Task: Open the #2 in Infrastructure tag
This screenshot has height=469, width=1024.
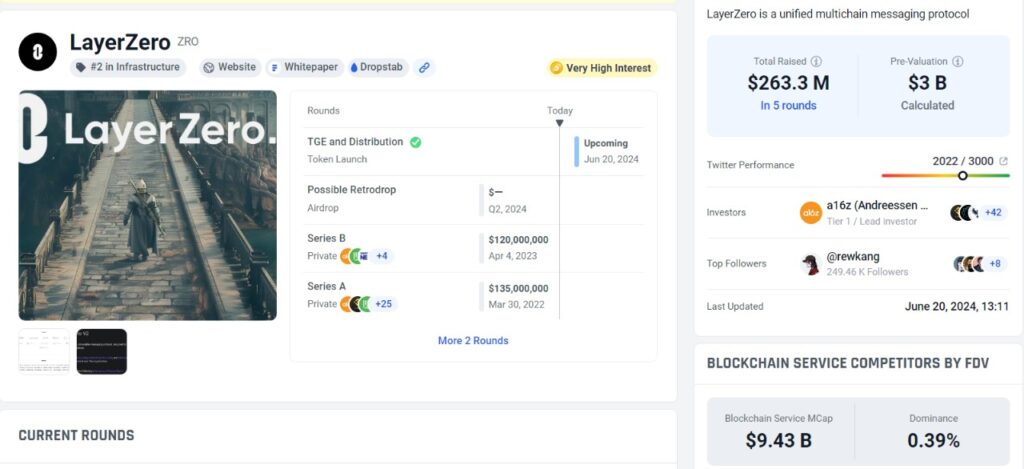Action: pyautogui.click(x=128, y=67)
